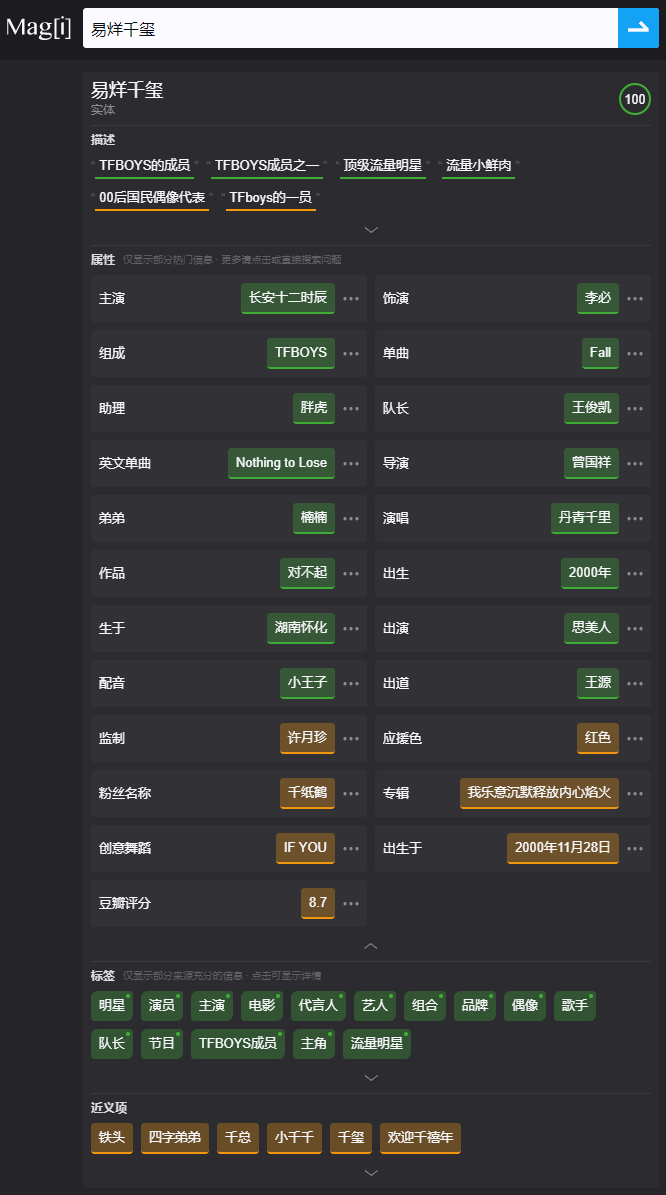Expand the 描述 section with the chevron
This screenshot has width=666, height=1195.
click(371, 229)
